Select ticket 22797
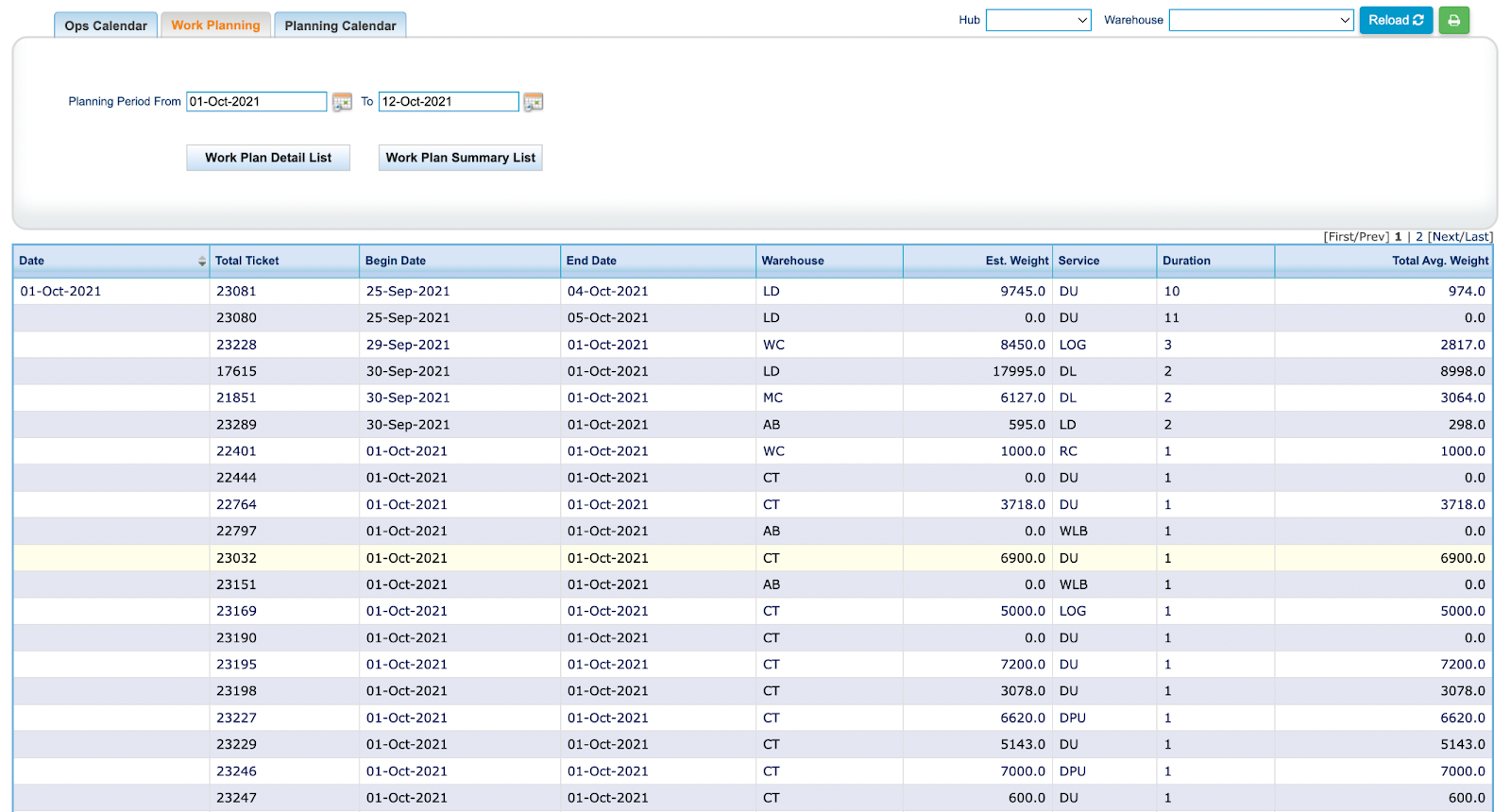Image resolution: width=1511 pixels, height=812 pixels. (236, 532)
